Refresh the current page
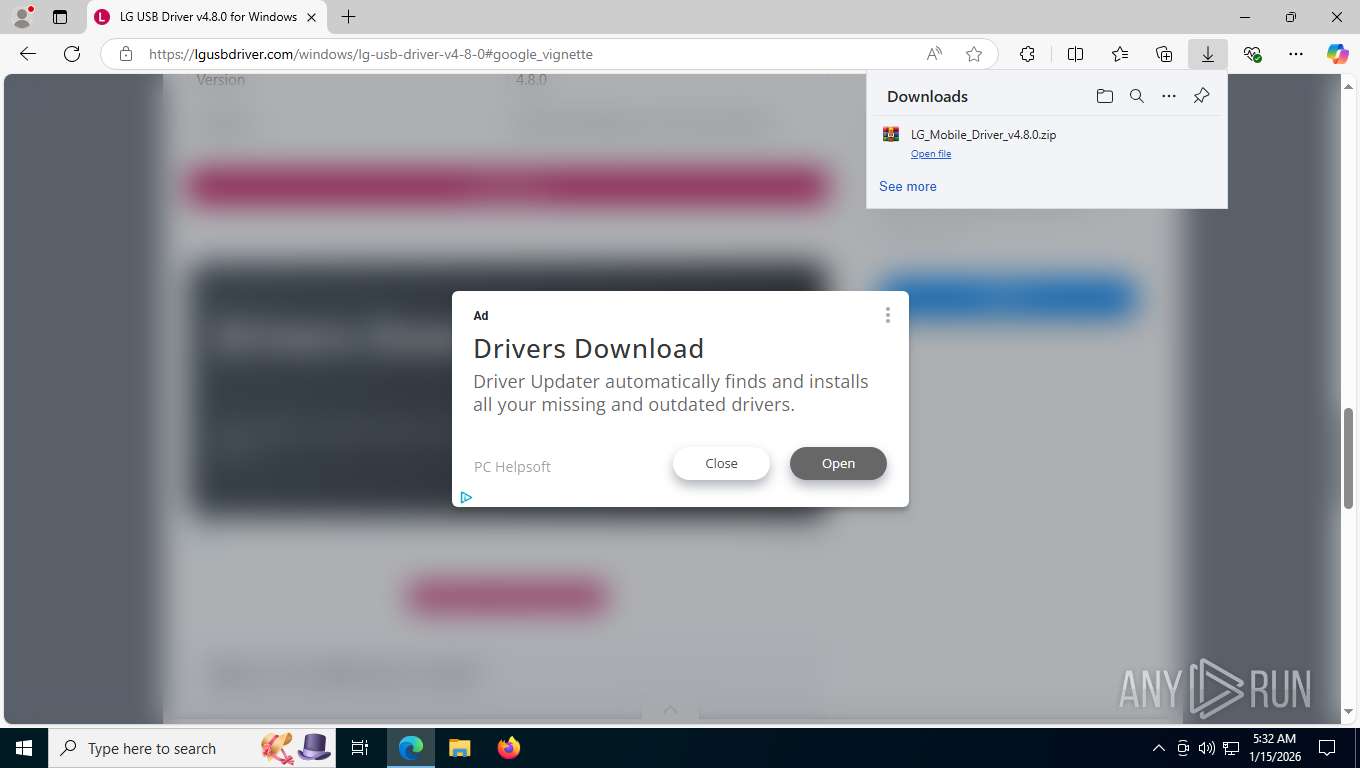1360x768 pixels. pos(72,54)
